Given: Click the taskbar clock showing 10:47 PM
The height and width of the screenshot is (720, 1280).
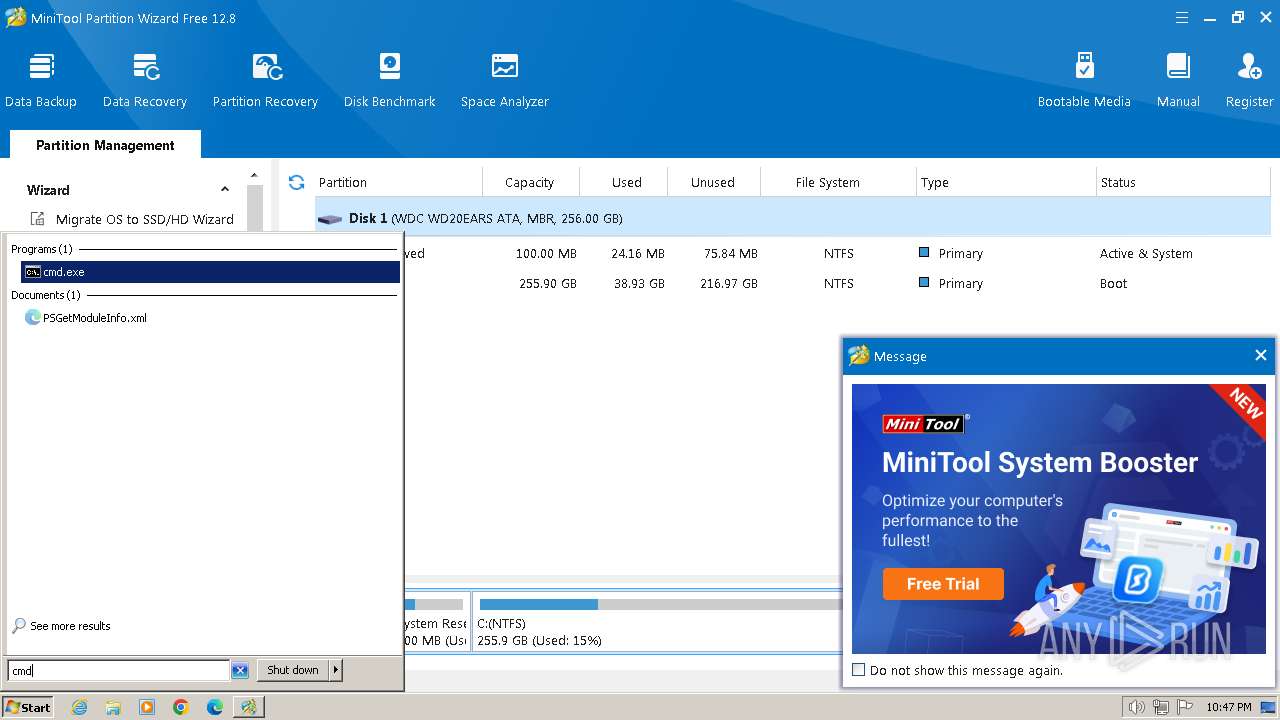Looking at the screenshot, I should [1229, 707].
